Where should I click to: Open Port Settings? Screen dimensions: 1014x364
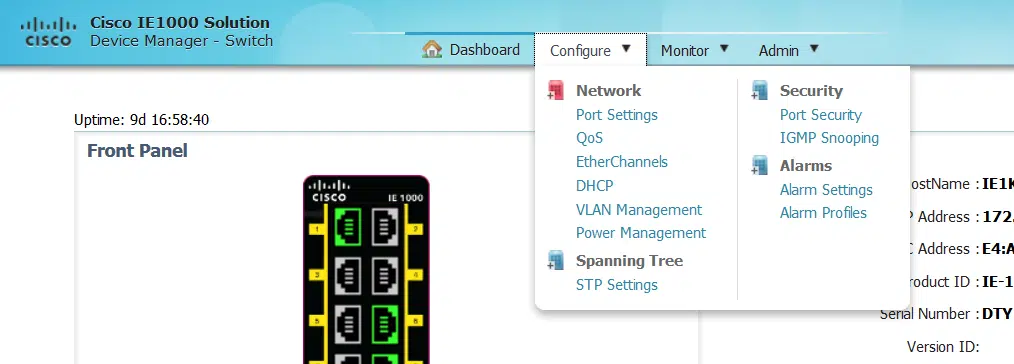pyautogui.click(x=616, y=115)
